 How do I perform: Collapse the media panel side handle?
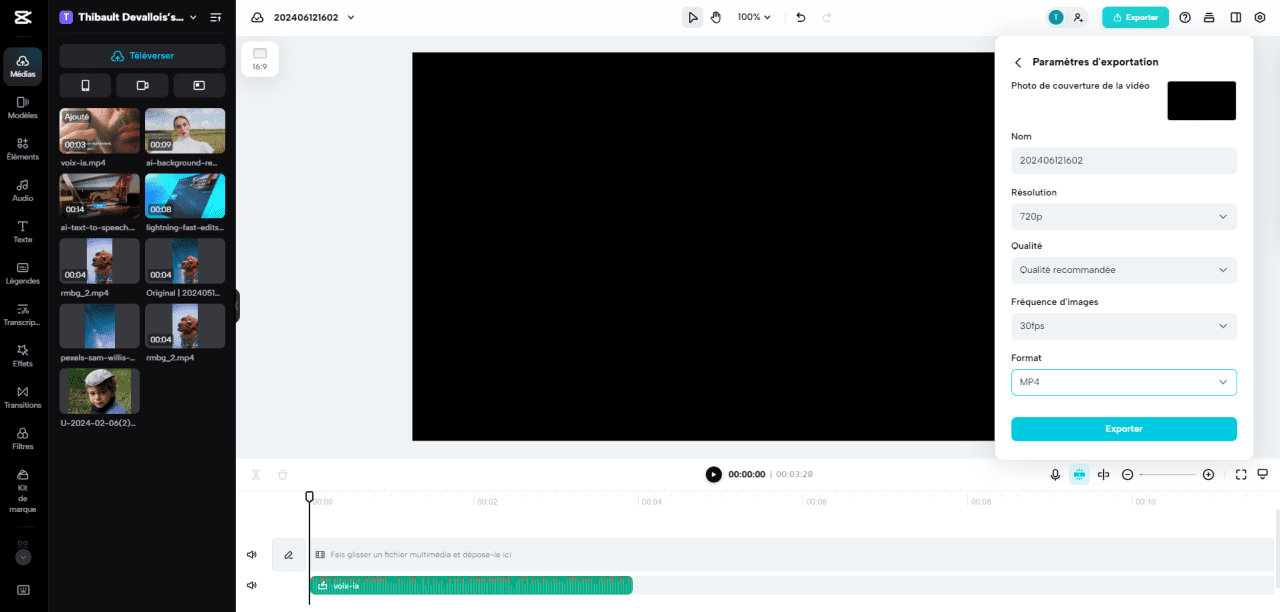[237, 306]
